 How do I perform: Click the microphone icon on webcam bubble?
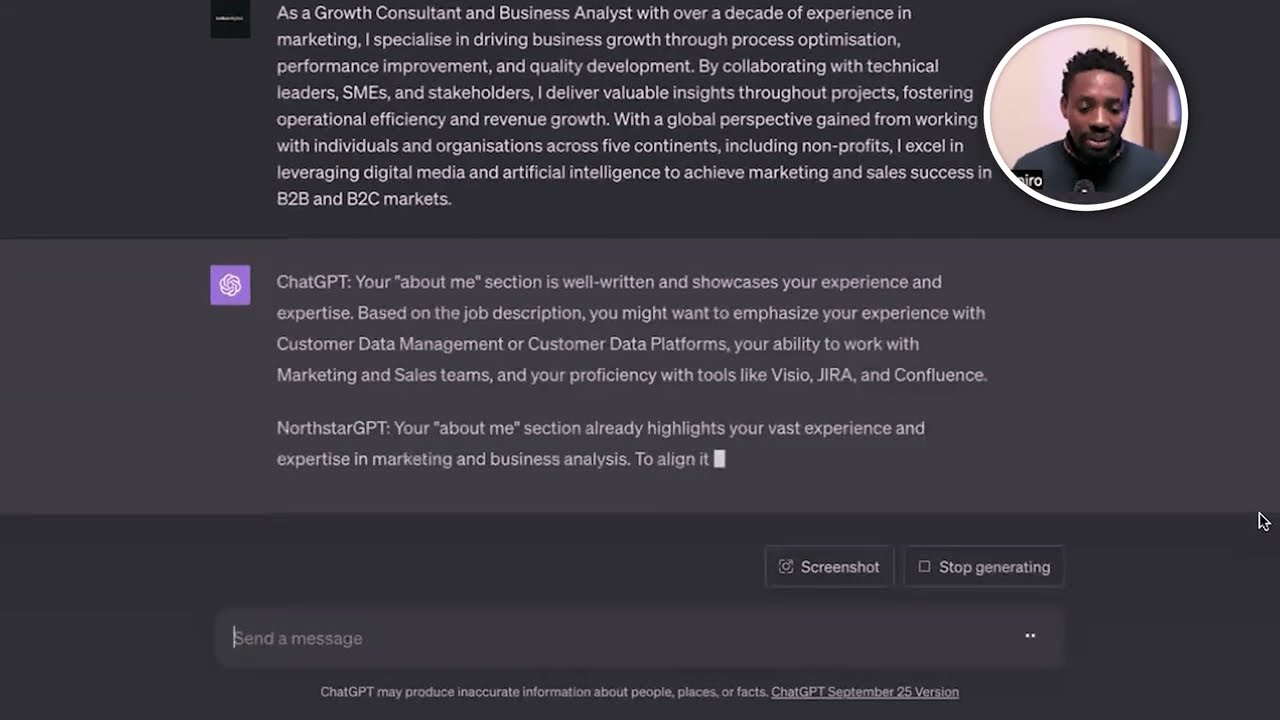[1085, 188]
